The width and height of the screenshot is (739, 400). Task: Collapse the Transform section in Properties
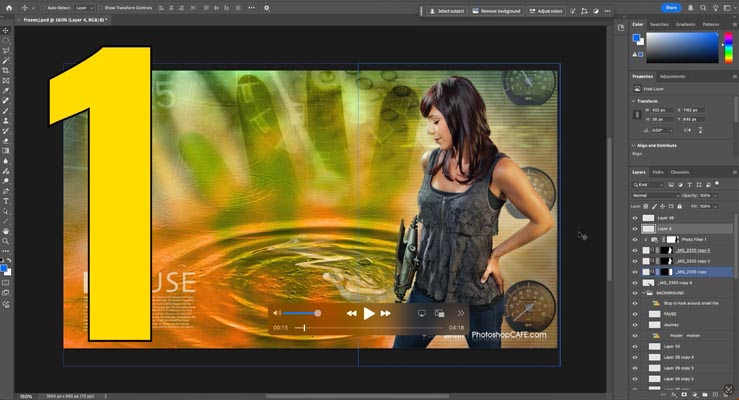click(x=634, y=100)
